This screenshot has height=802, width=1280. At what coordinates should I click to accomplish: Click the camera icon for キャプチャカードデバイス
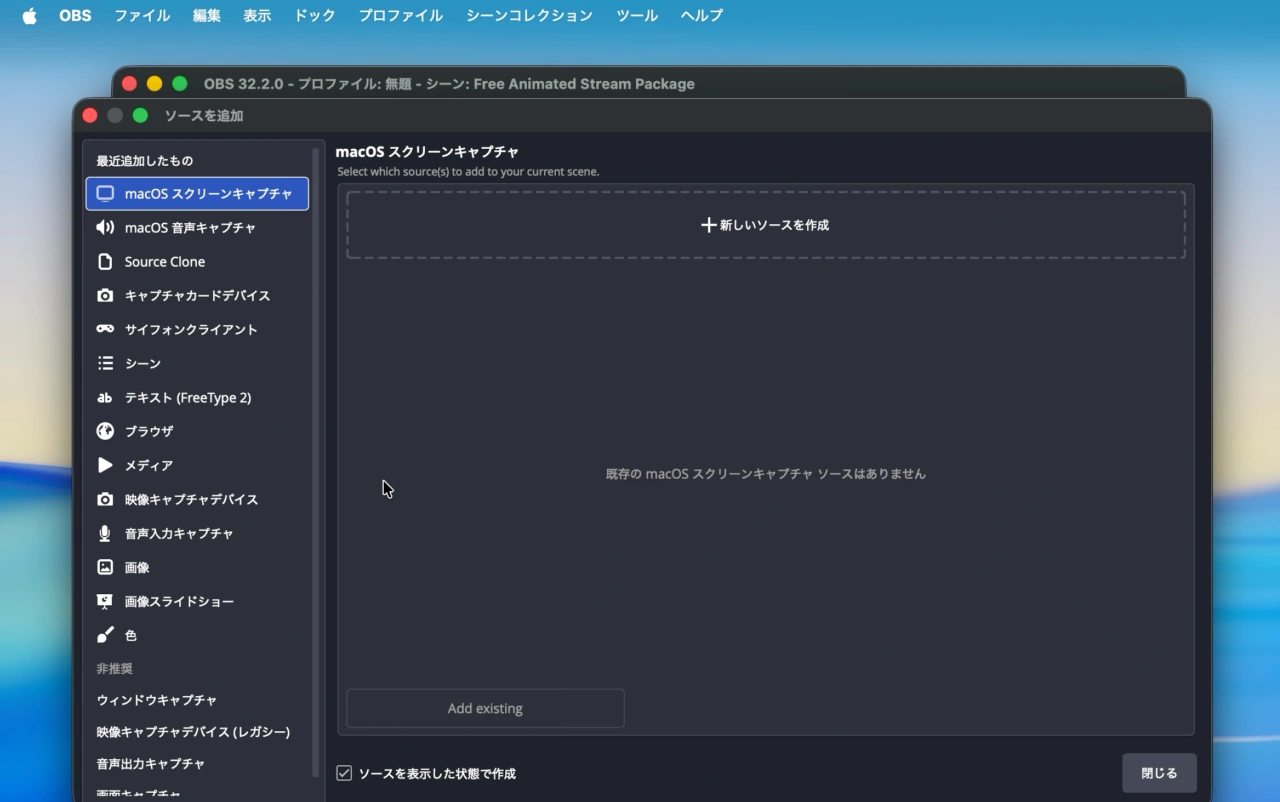(105, 296)
